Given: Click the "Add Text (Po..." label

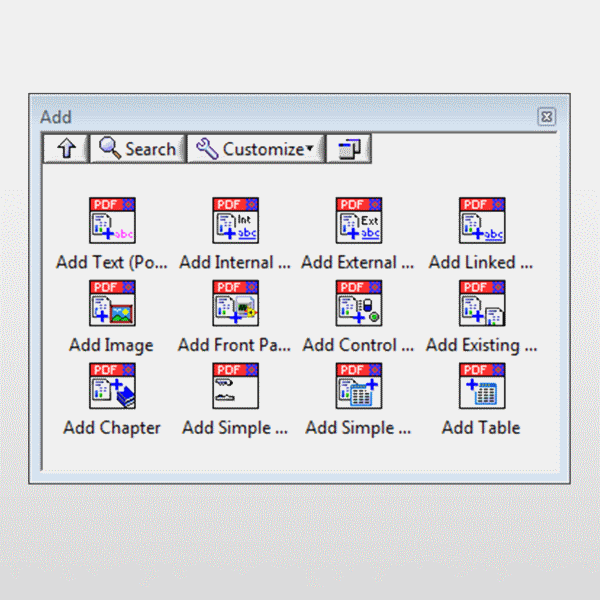Looking at the screenshot, I should pos(112,263).
